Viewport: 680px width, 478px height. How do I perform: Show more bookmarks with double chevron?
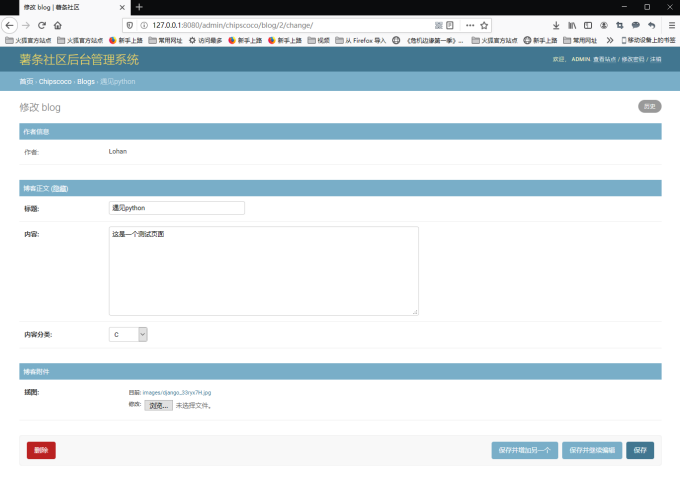tap(610, 40)
